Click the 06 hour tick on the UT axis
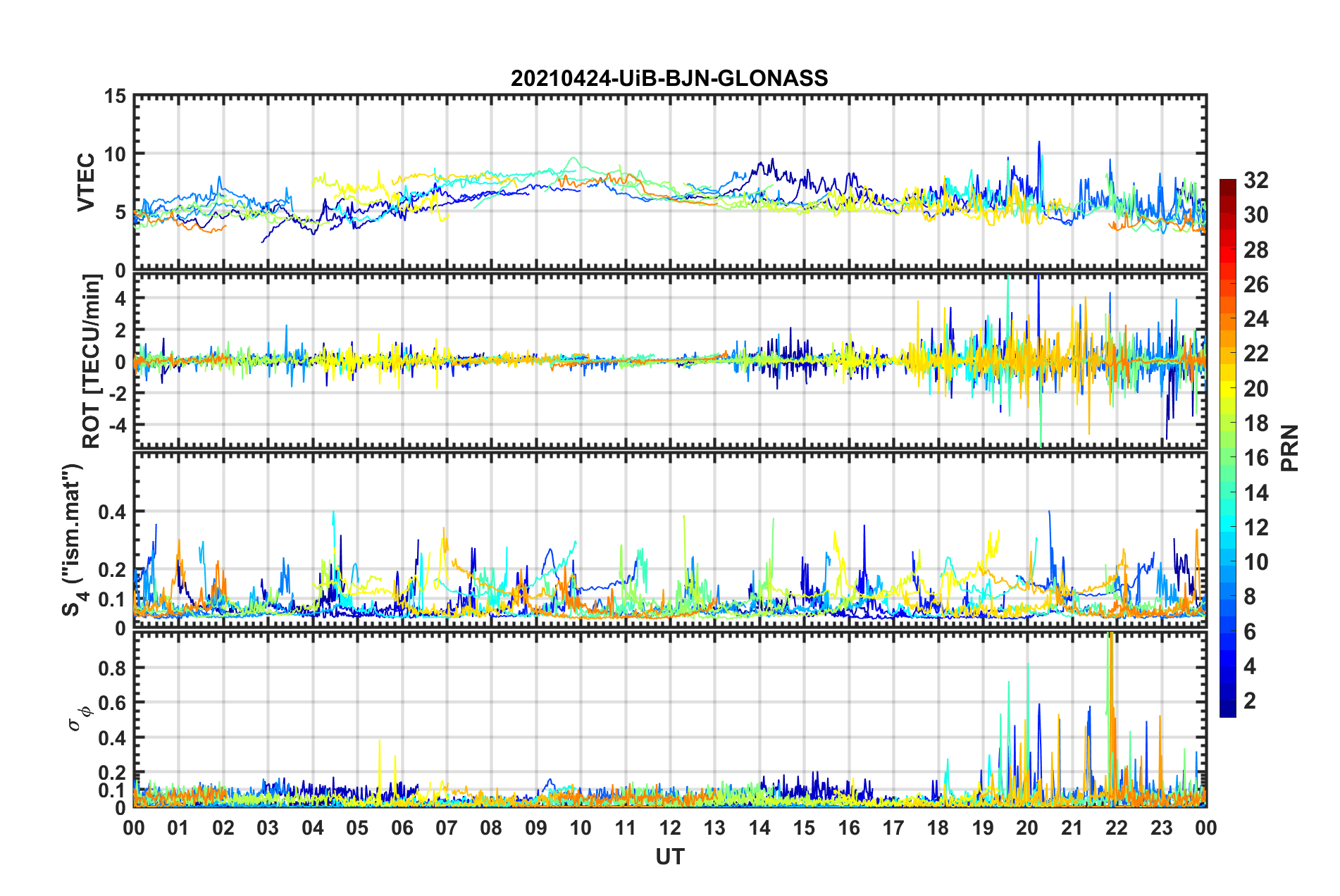 (402, 828)
